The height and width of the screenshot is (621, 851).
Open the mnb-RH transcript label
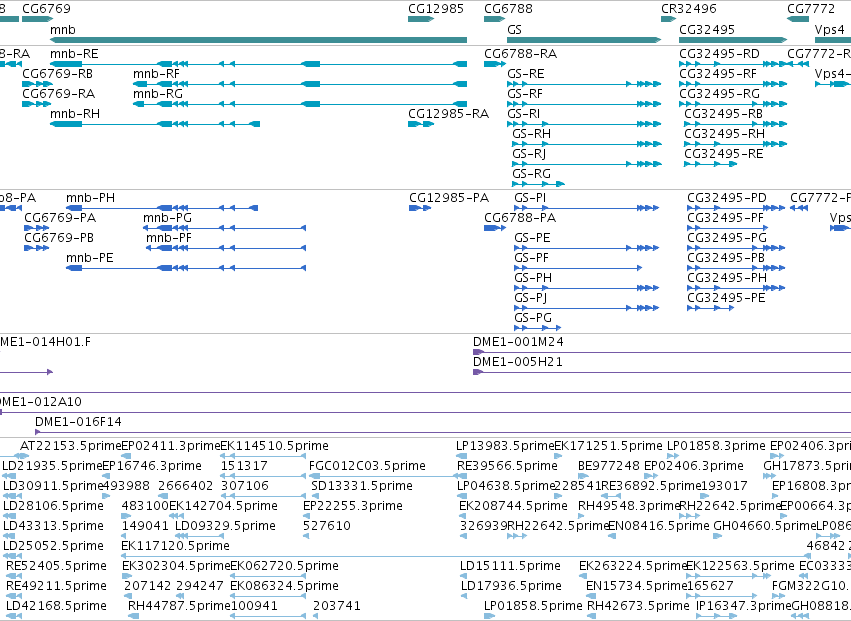(x=75, y=114)
